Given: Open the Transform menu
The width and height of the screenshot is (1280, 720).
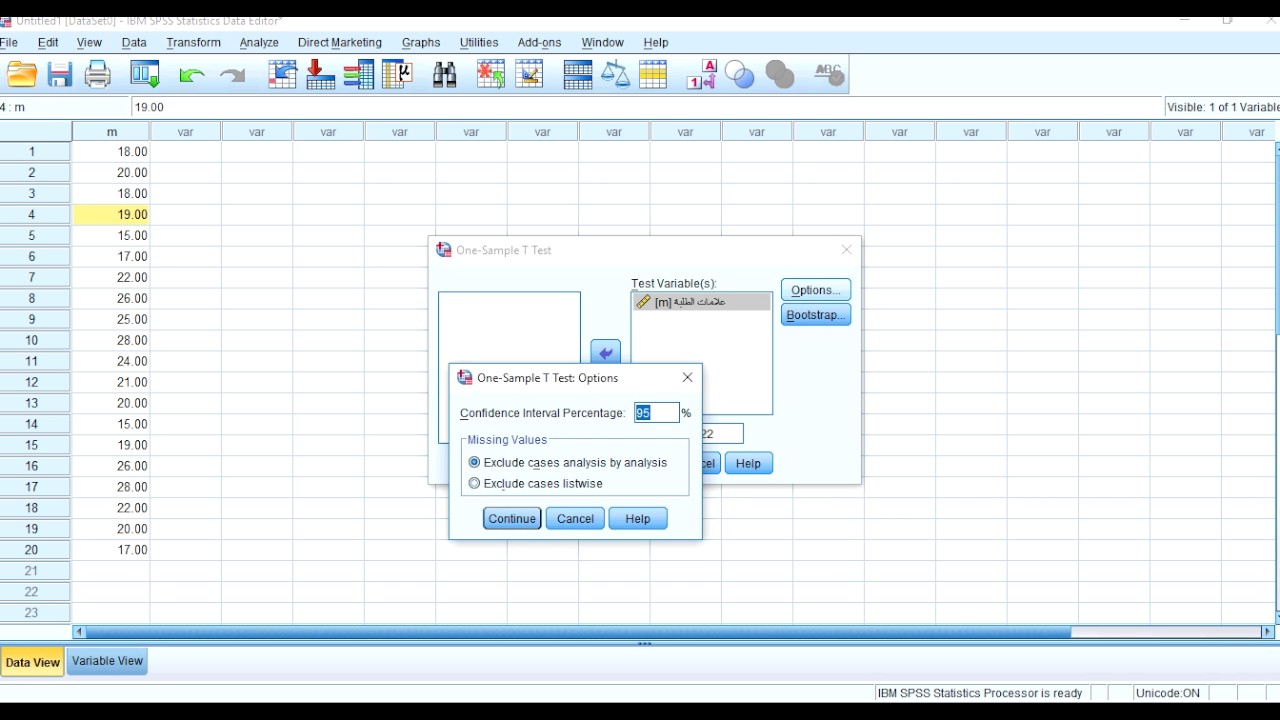Looking at the screenshot, I should 193,43.
